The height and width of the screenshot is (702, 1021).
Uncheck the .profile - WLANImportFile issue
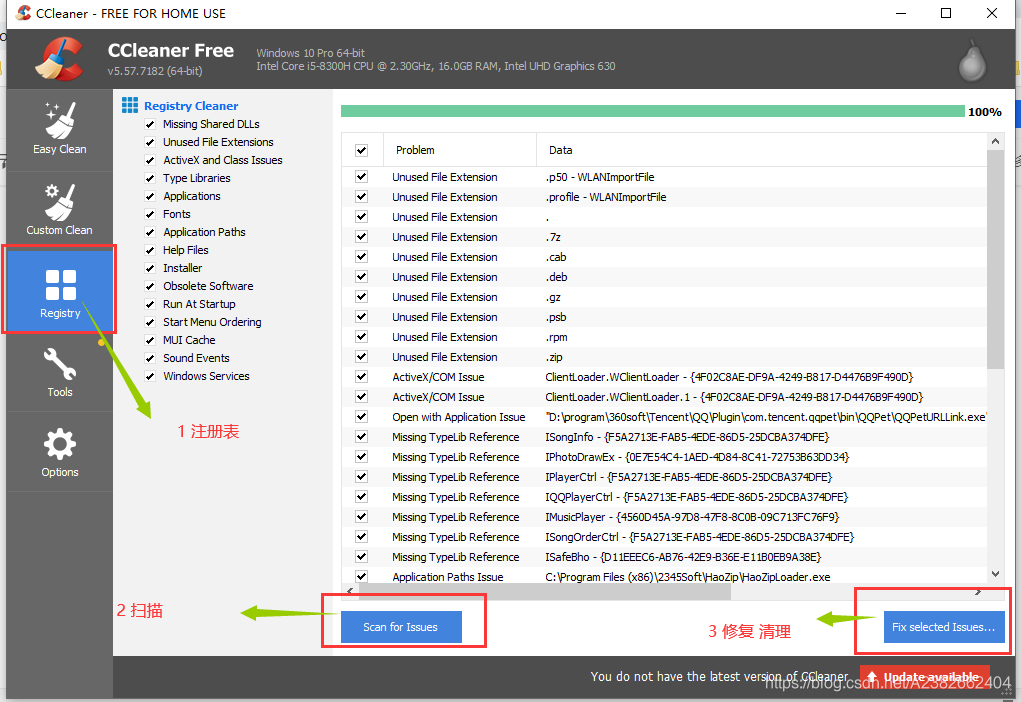pos(361,197)
